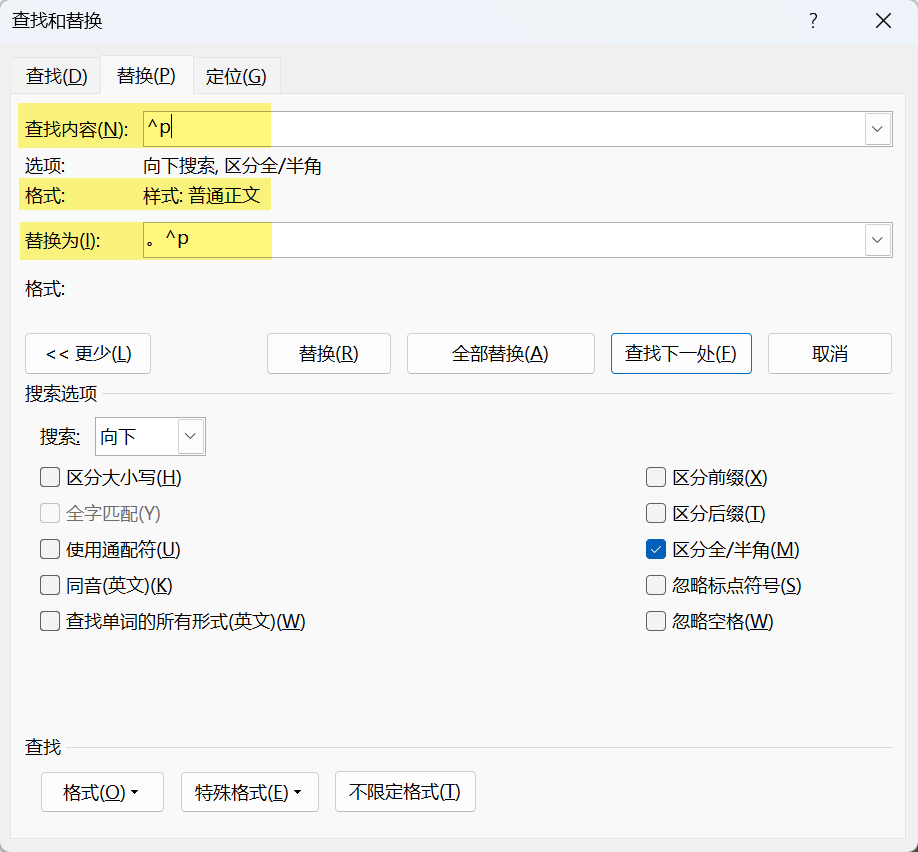Open the 特殊格式(E) dropdown menu
The height and width of the screenshot is (852, 918).
click(x=249, y=792)
